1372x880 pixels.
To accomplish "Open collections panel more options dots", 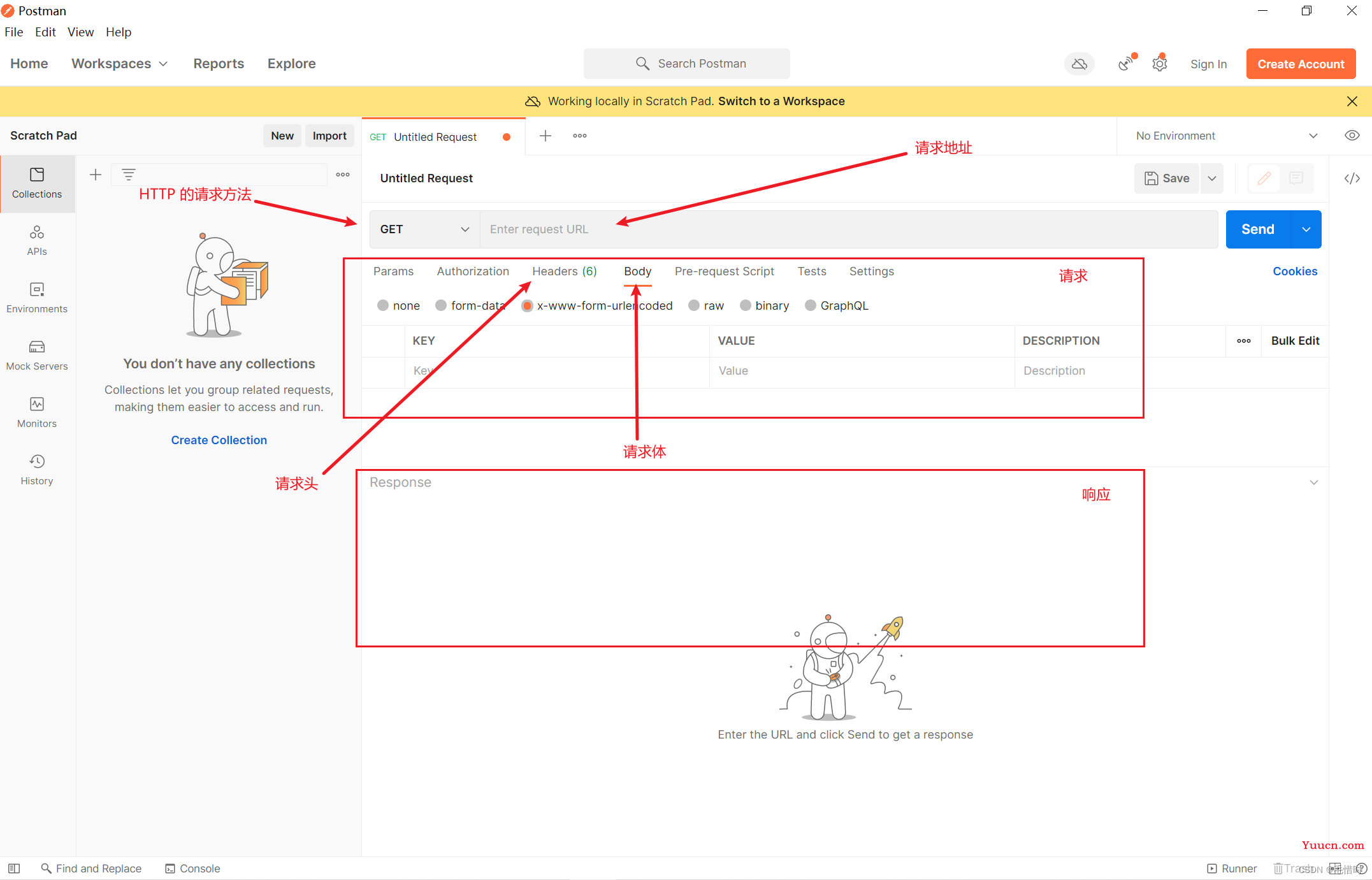I will point(343,175).
